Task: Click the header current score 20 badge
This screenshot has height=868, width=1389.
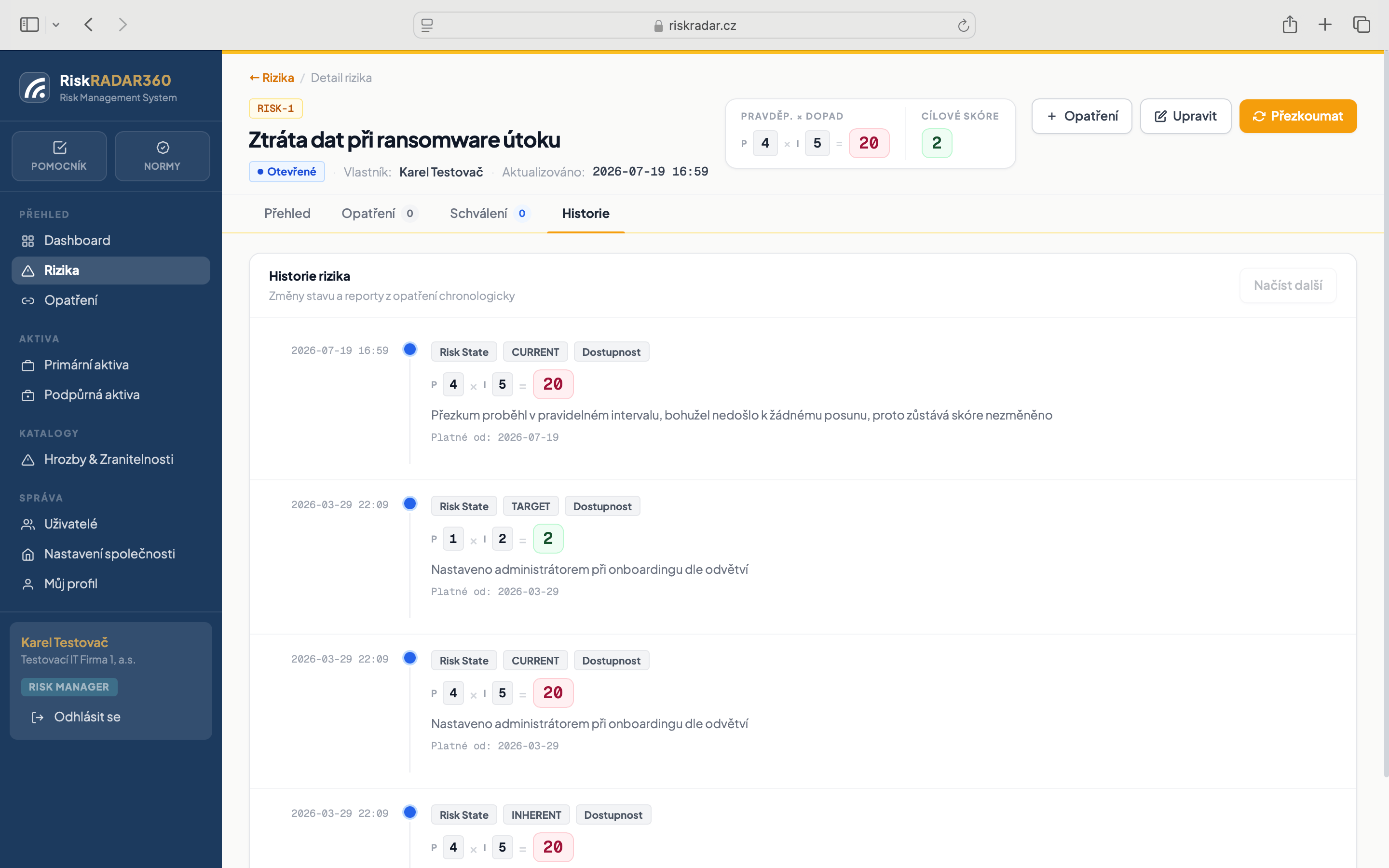Action: [869, 143]
